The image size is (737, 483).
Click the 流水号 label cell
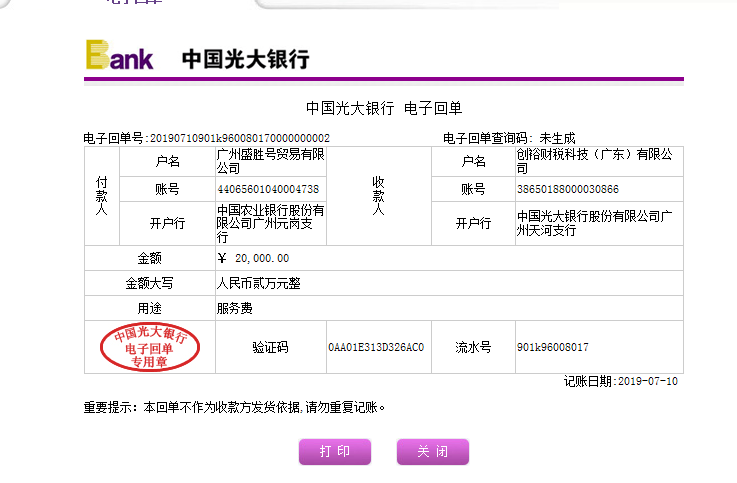[473, 347]
